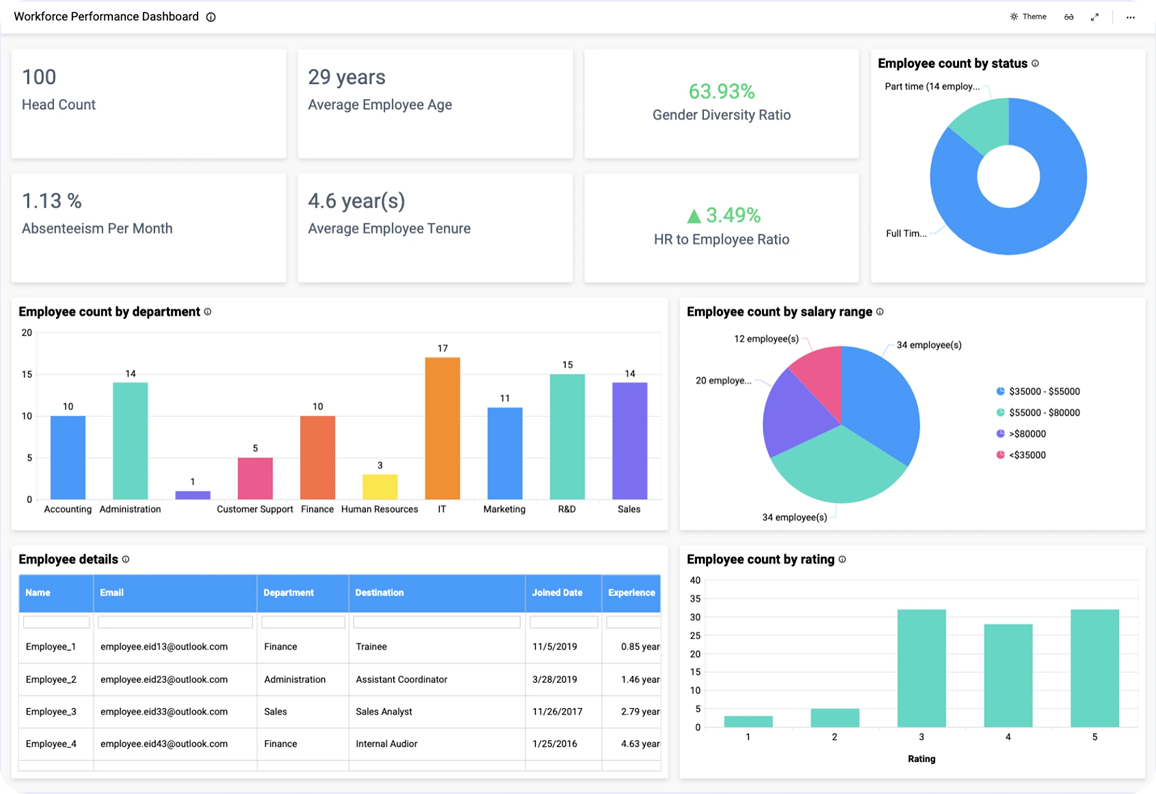Expand the dashboard to fullscreen

(1095, 17)
